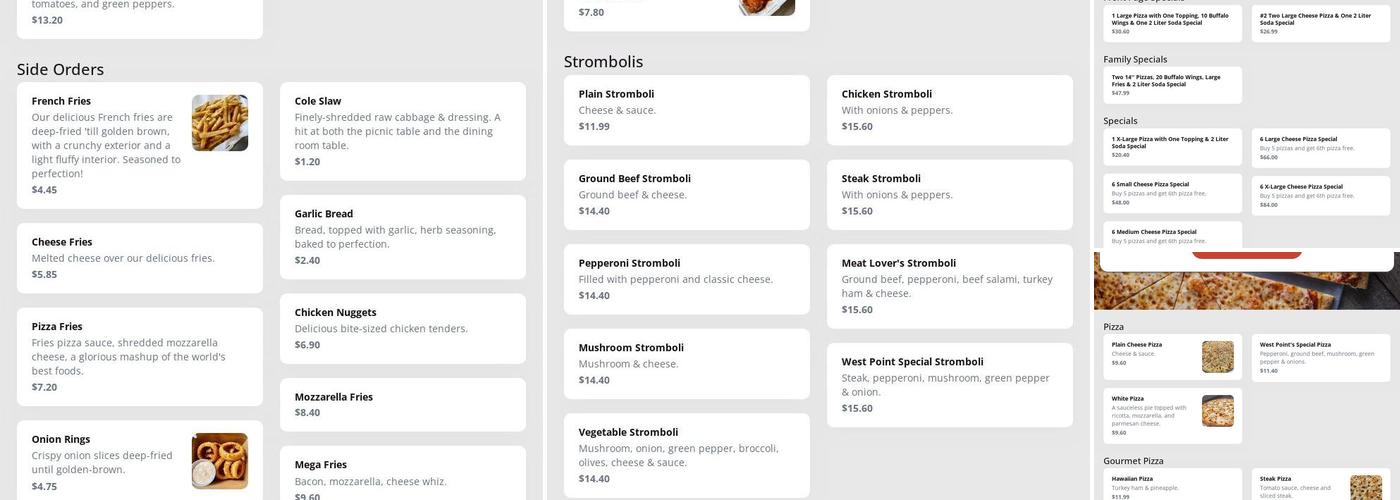Click the White Pizza thumbnail image
1400x500 pixels.
click(x=1217, y=411)
